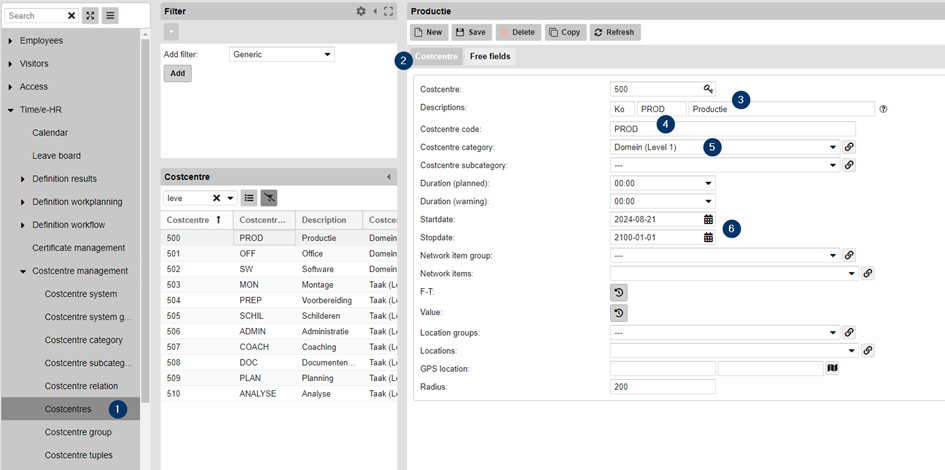Click the Radius input field

(x=662, y=387)
